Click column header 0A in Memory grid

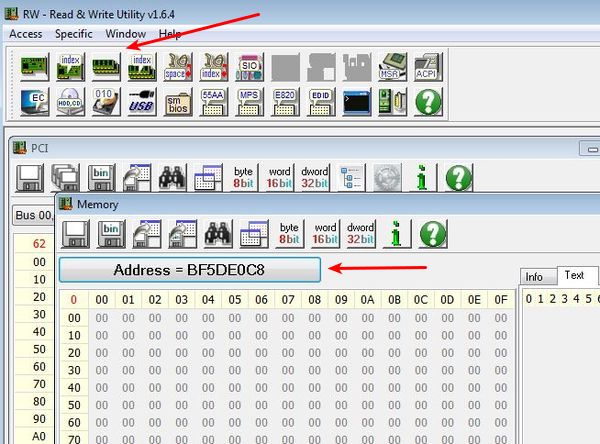tap(368, 300)
